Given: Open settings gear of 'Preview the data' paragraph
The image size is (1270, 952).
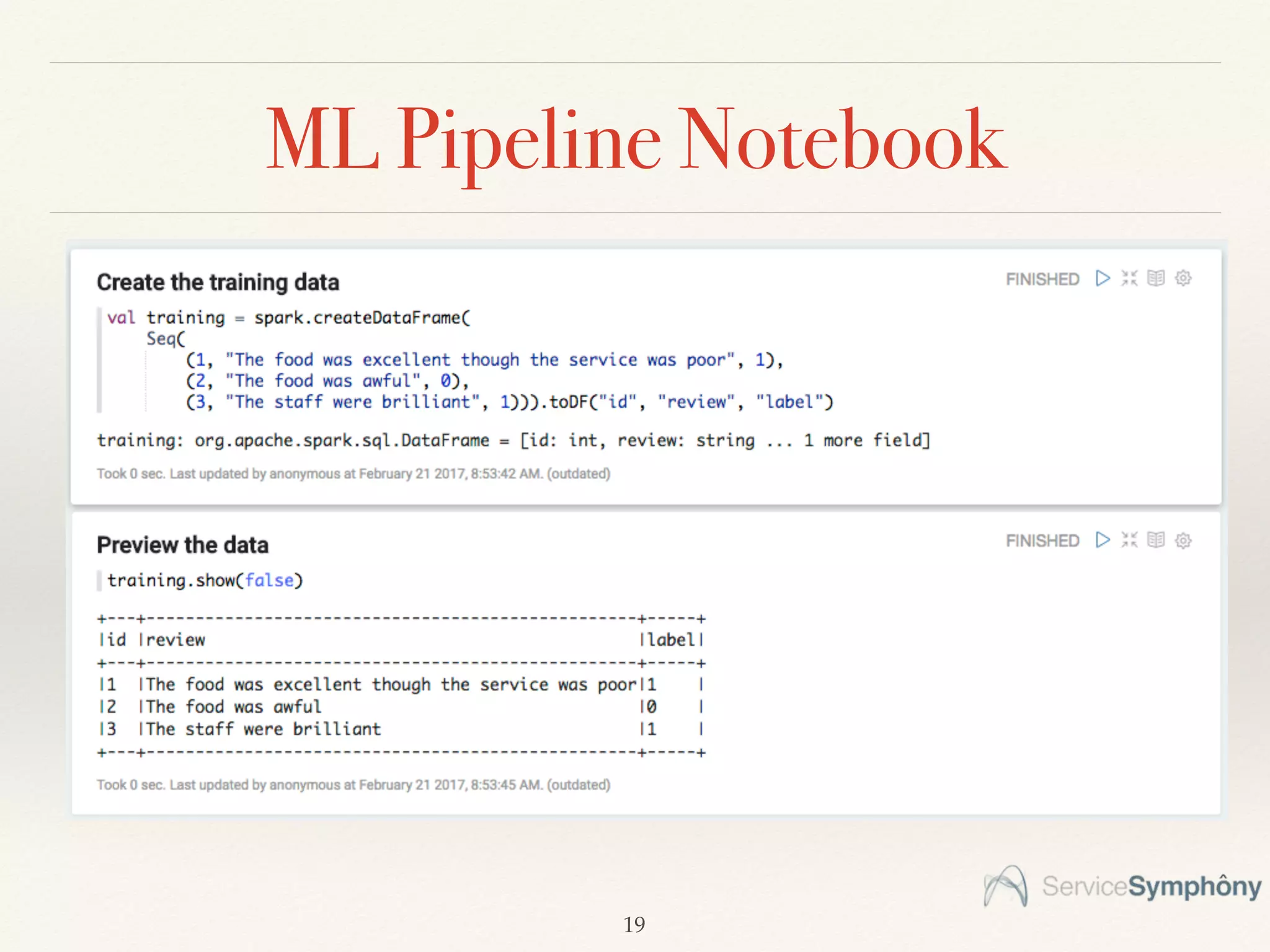Looking at the screenshot, I should click(1183, 540).
